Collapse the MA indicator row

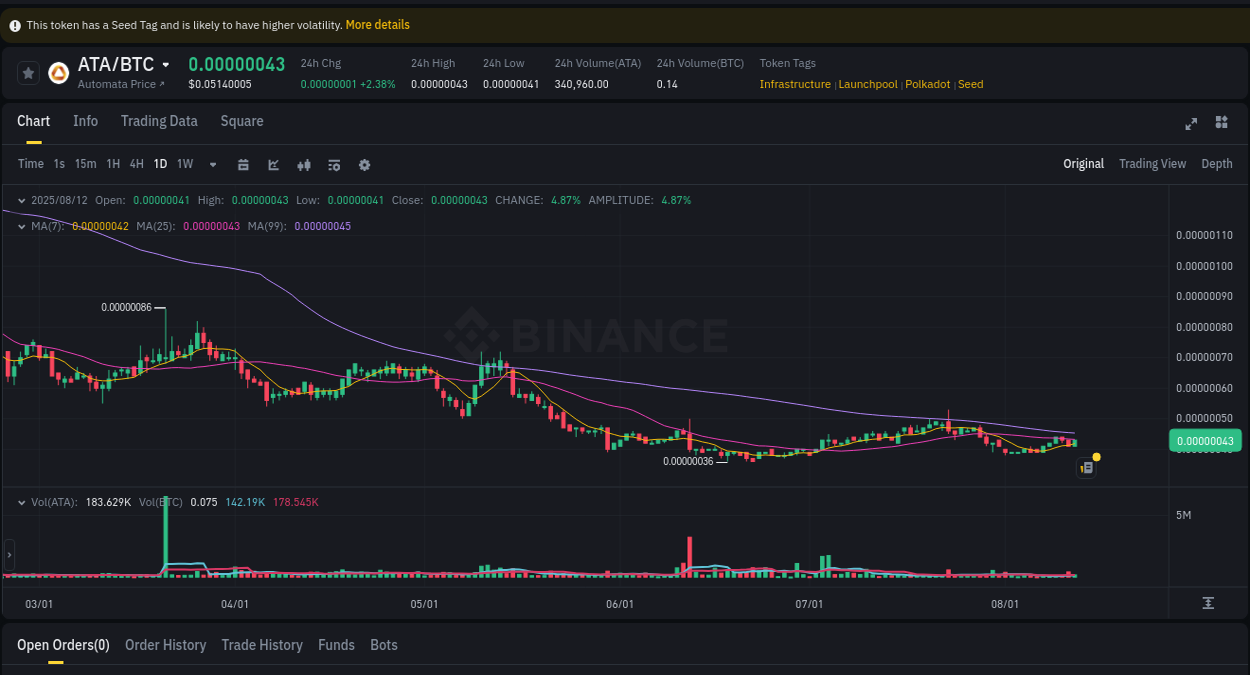pos(20,226)
